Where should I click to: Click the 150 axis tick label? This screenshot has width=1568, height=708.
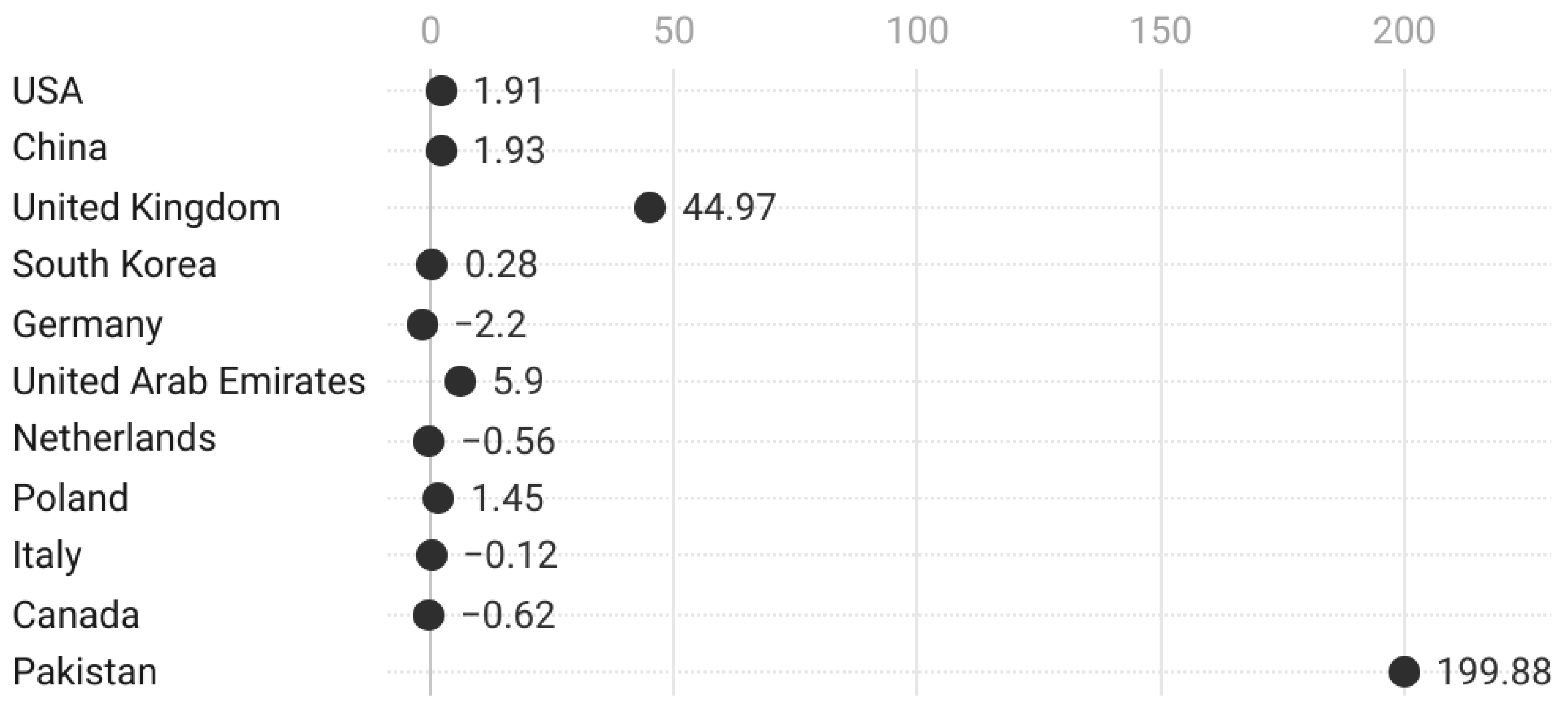tap(1161, 31)
